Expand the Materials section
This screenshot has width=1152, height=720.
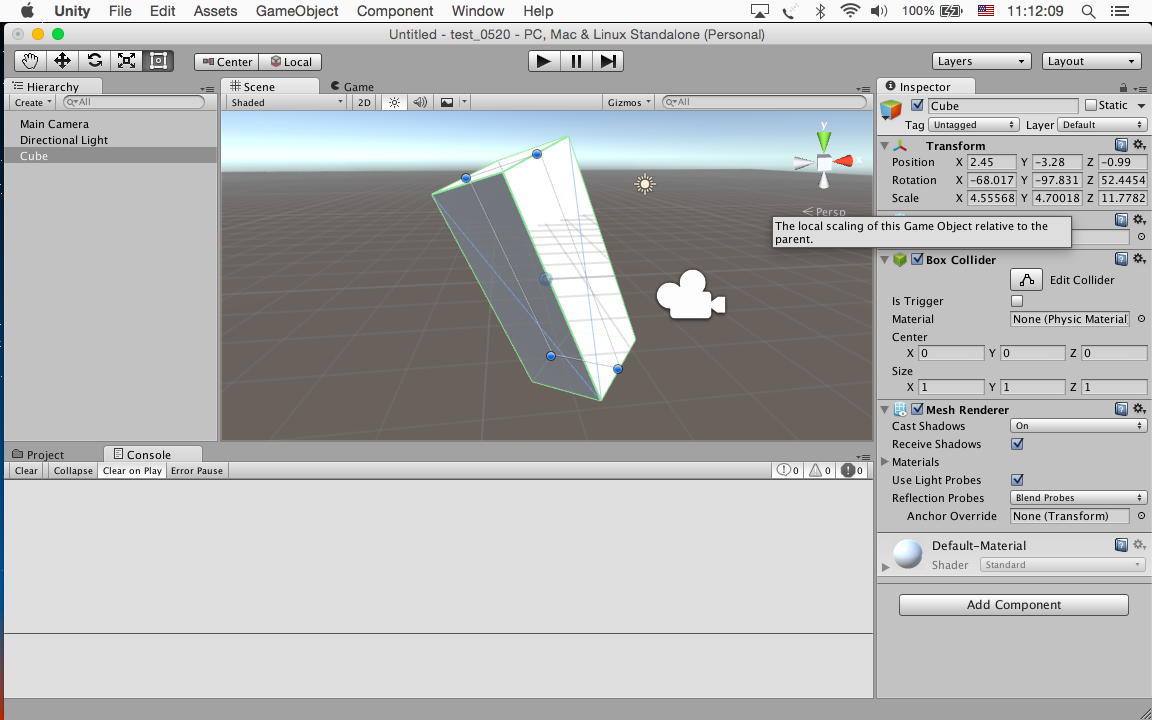coord(886,462)
